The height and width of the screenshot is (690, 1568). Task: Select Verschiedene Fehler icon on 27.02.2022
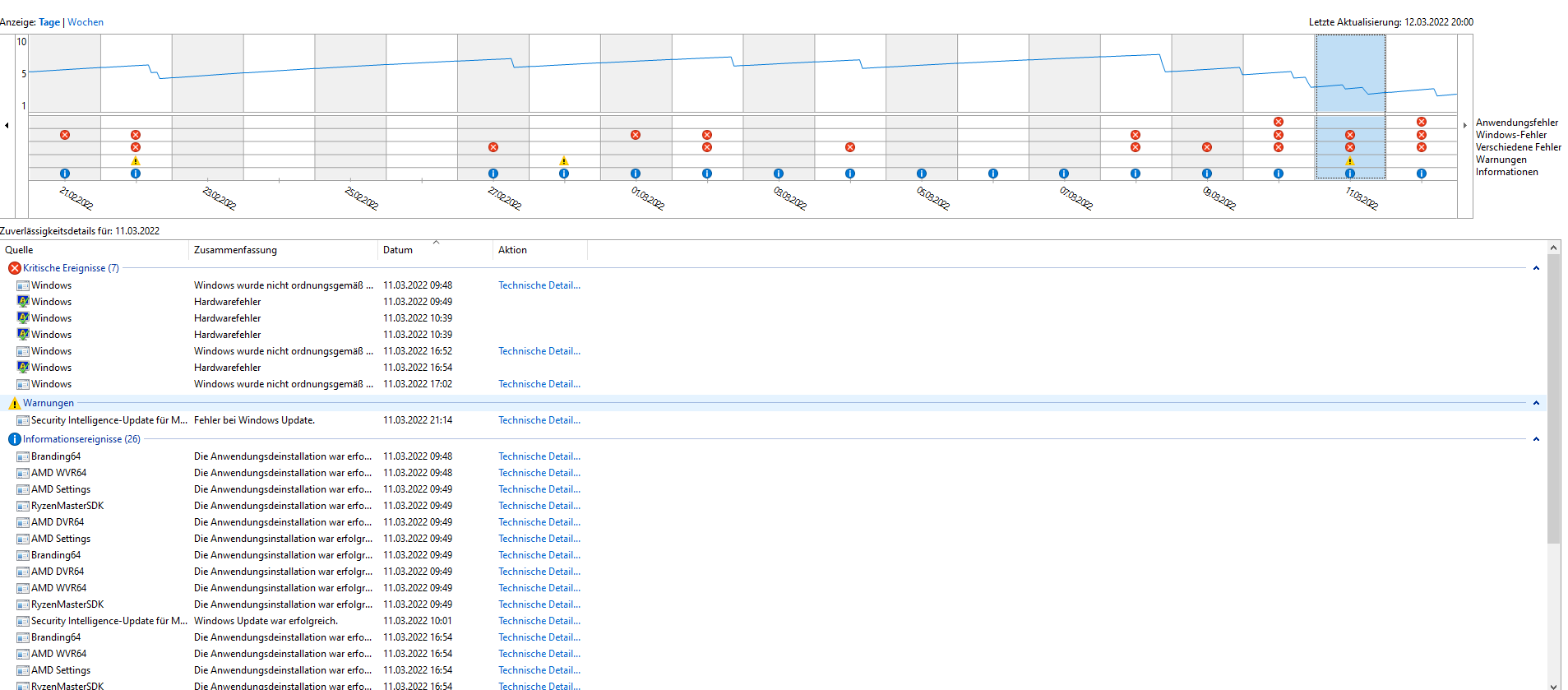point(493,147)
